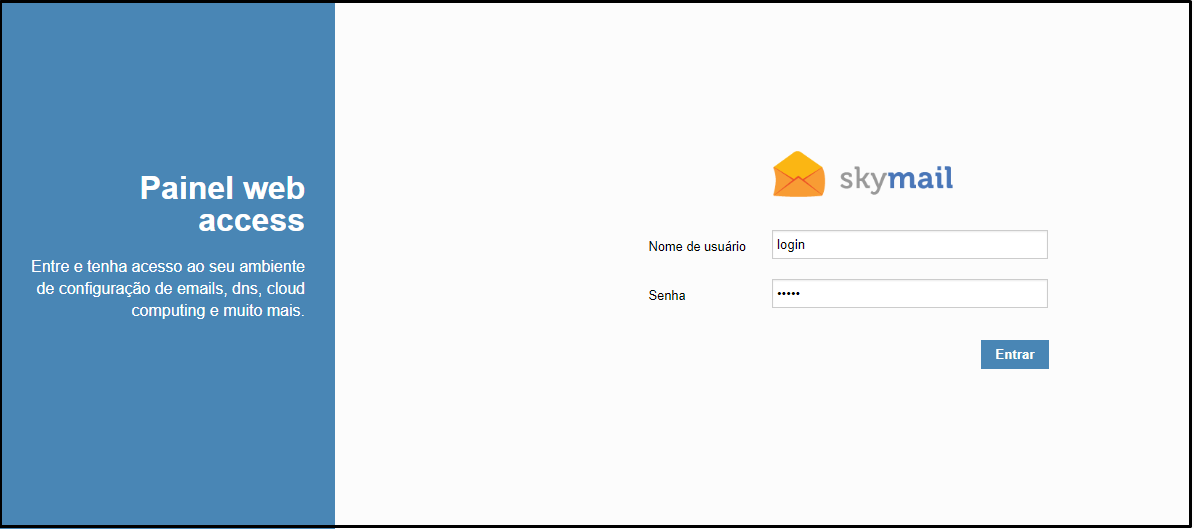Focus the Senha password field
Viewport: 1194px width, 529px height.
point(909,294)
